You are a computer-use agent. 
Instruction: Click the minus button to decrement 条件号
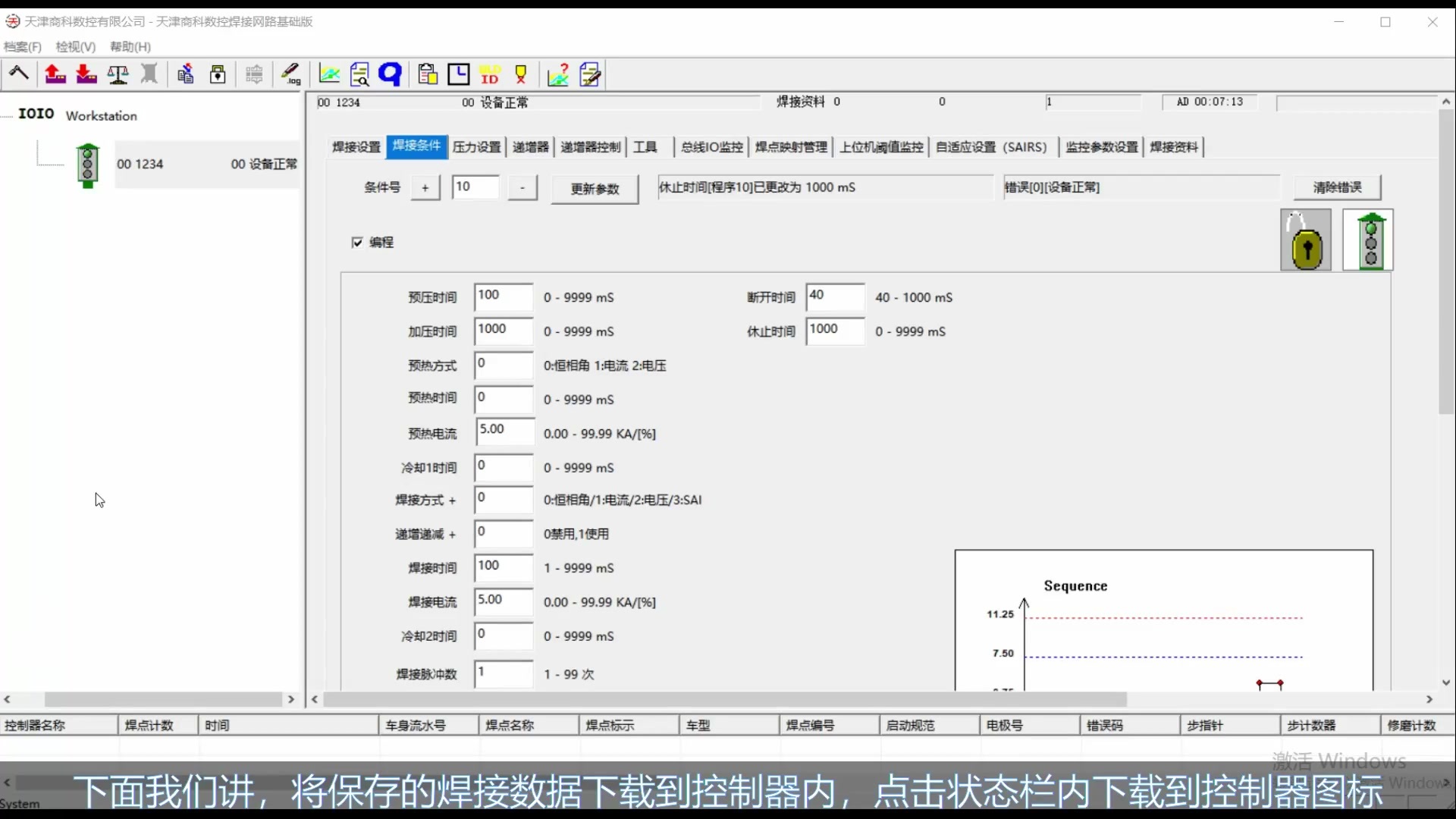pyautogui.click(x=522, y=187)
